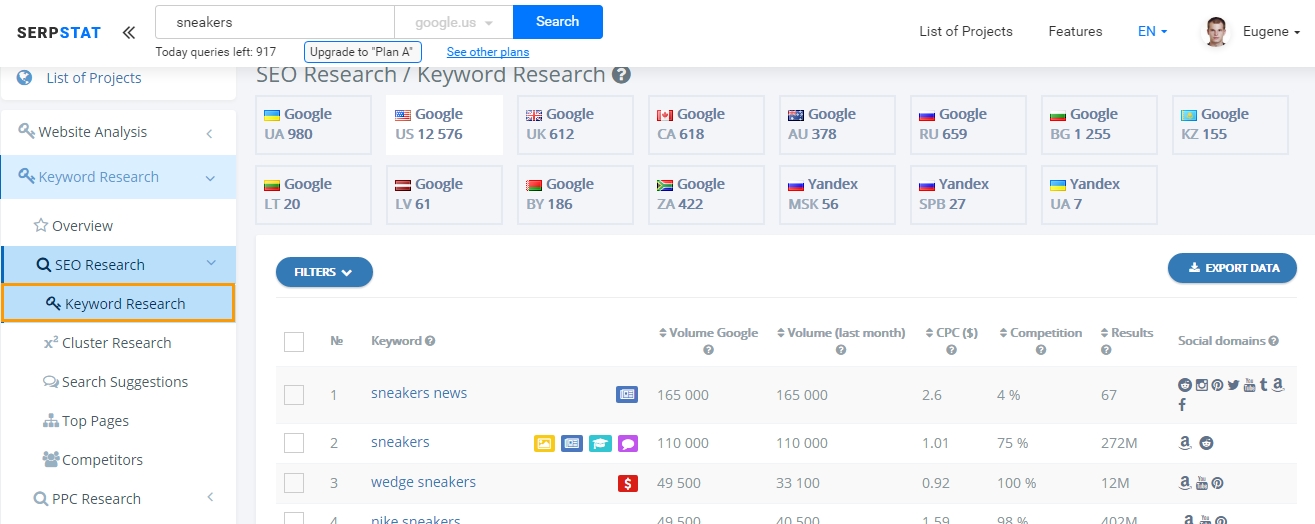1315x524 pixels.
Task: Click Amazon icon in sneakers news row
Action: pyautogui.click(x=1278, y=385)
